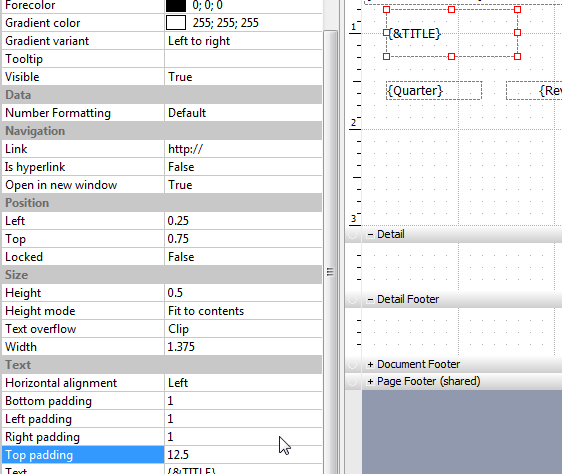Expand the Page Footer (shared) section
The height and width of the screenshot is (474, 562).
coord(370,381)
